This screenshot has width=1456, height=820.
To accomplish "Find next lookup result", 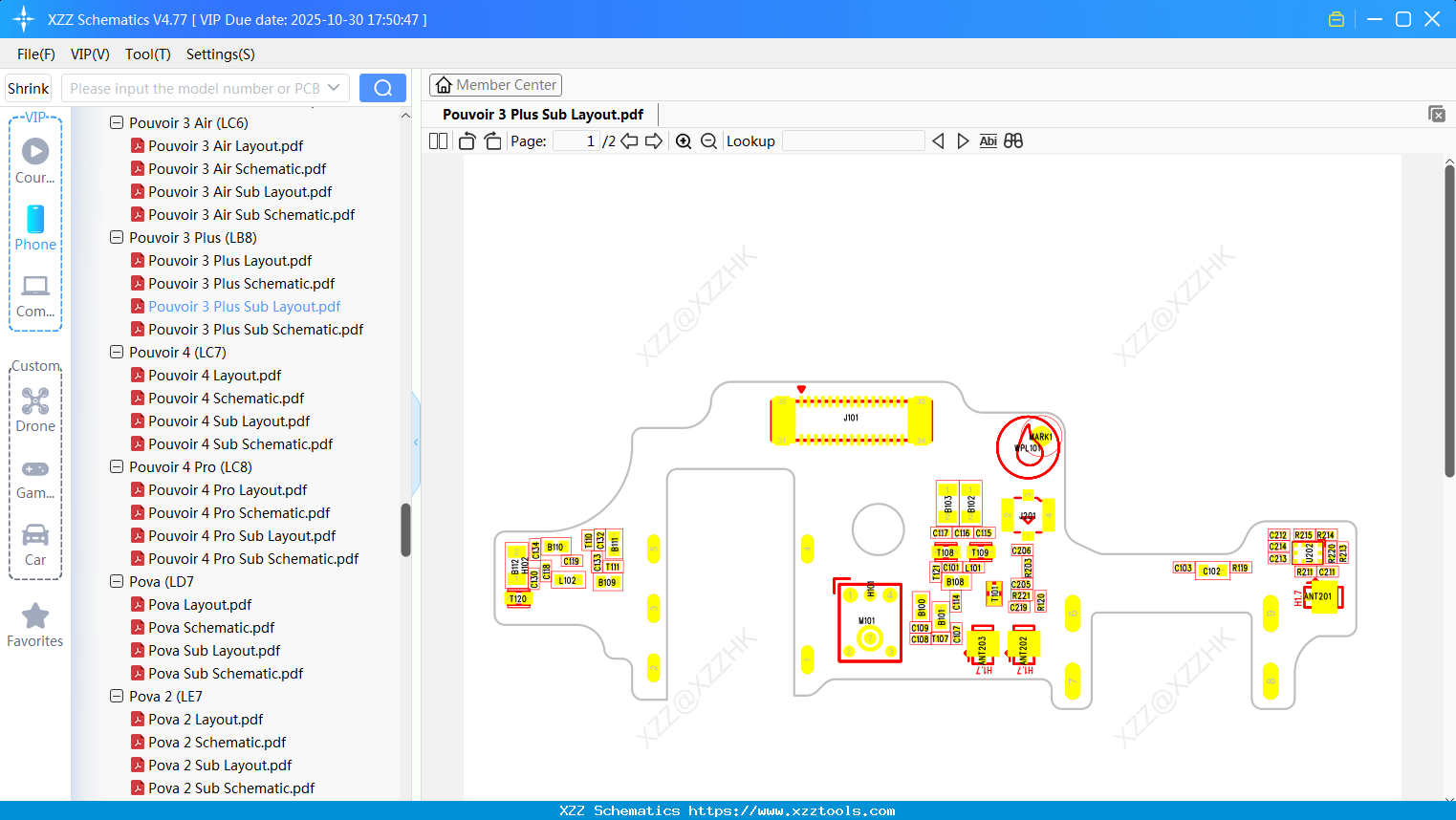I will click(963, 141).
